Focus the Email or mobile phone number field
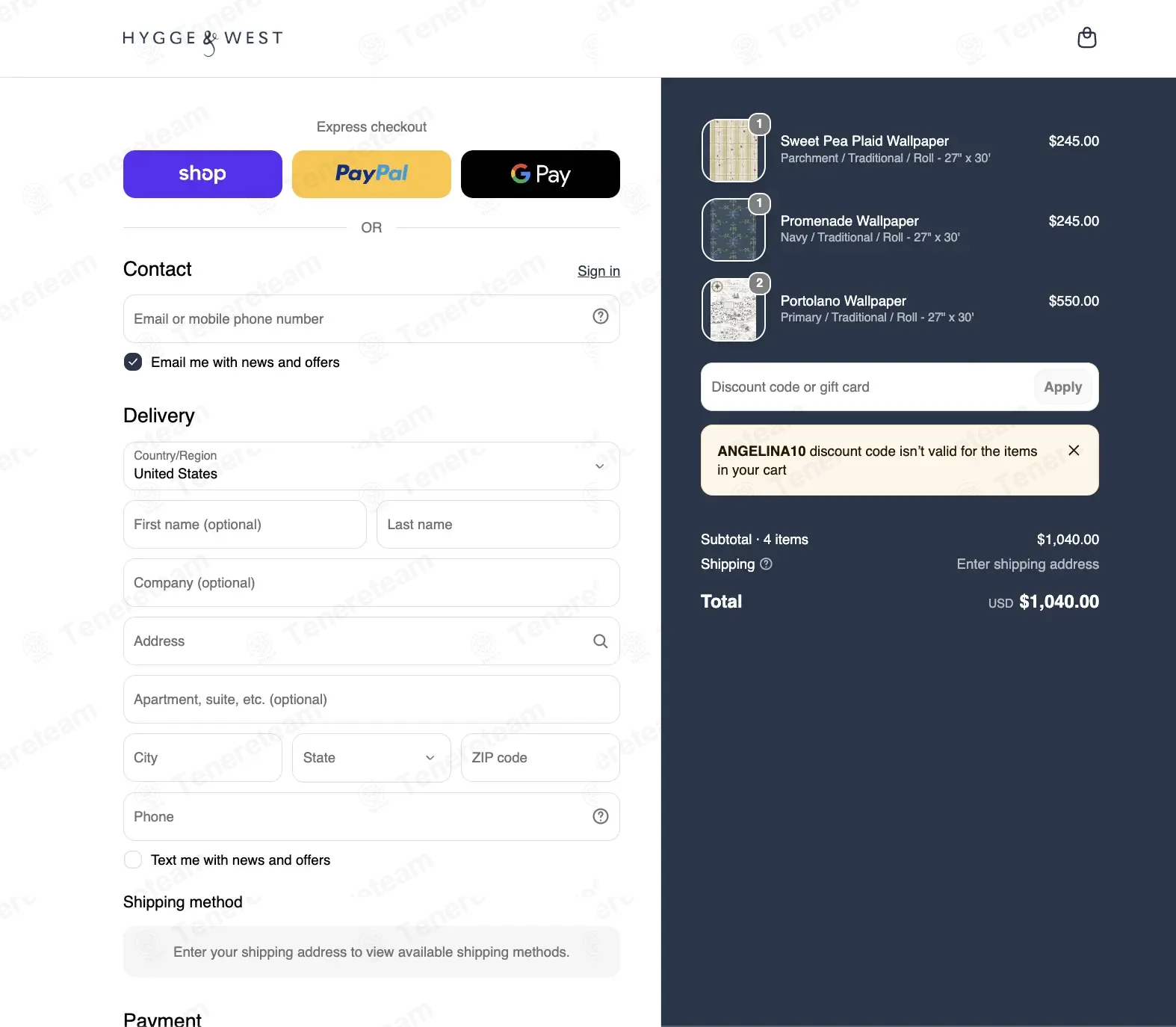 371,318
